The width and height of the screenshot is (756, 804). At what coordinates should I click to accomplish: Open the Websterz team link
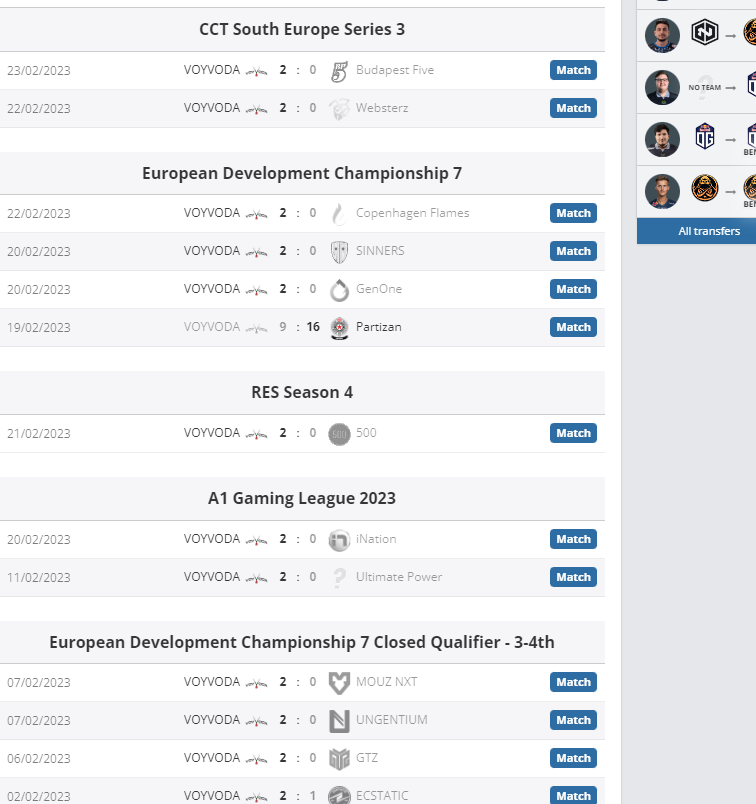382,108
